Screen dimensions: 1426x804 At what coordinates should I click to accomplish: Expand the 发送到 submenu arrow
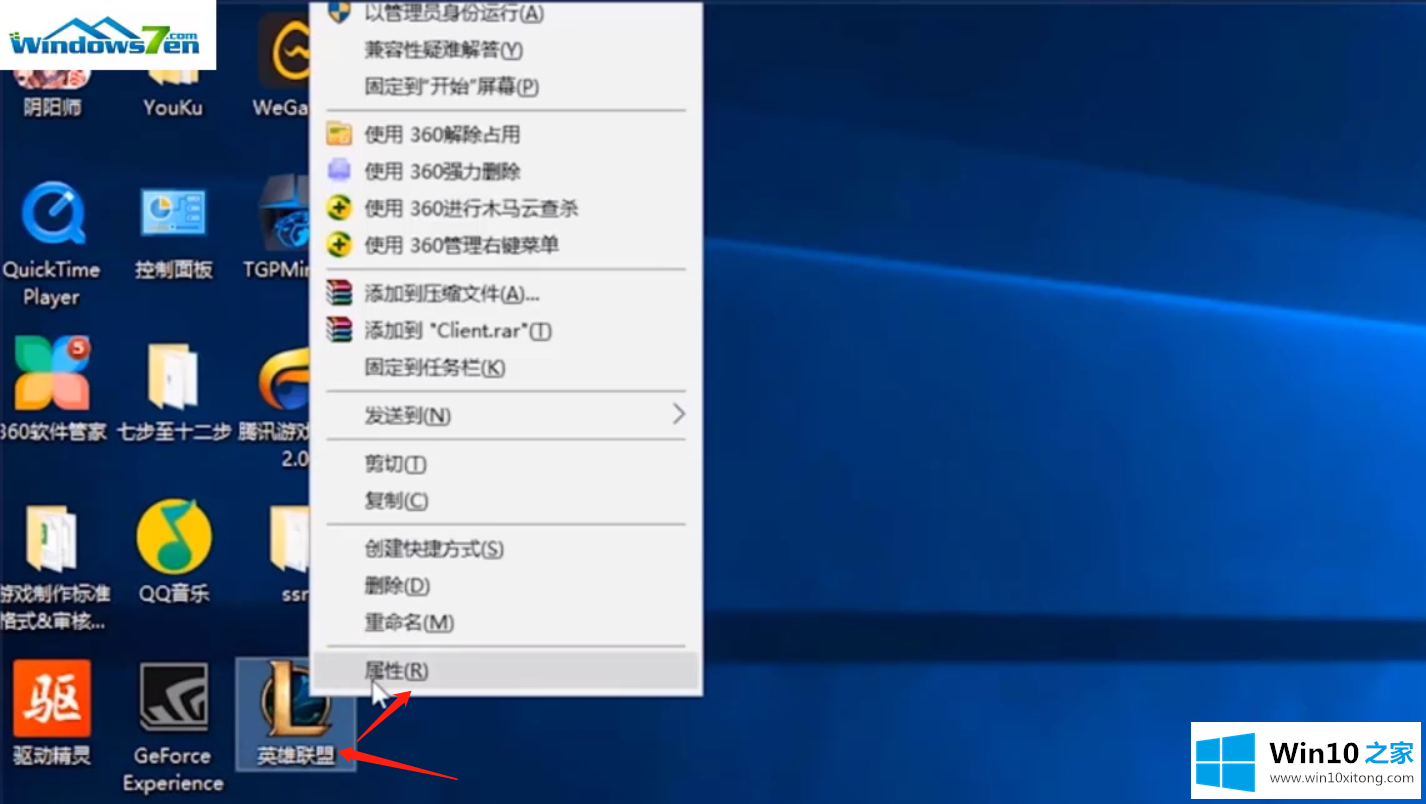point(679,414)
